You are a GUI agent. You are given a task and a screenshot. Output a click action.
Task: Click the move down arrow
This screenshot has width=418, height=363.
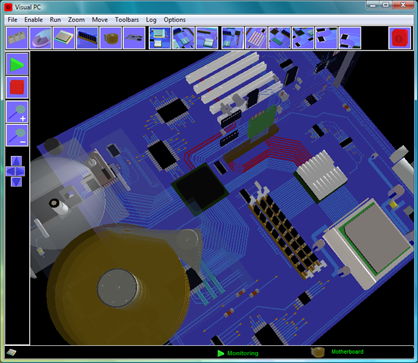[x=16, y=182]
